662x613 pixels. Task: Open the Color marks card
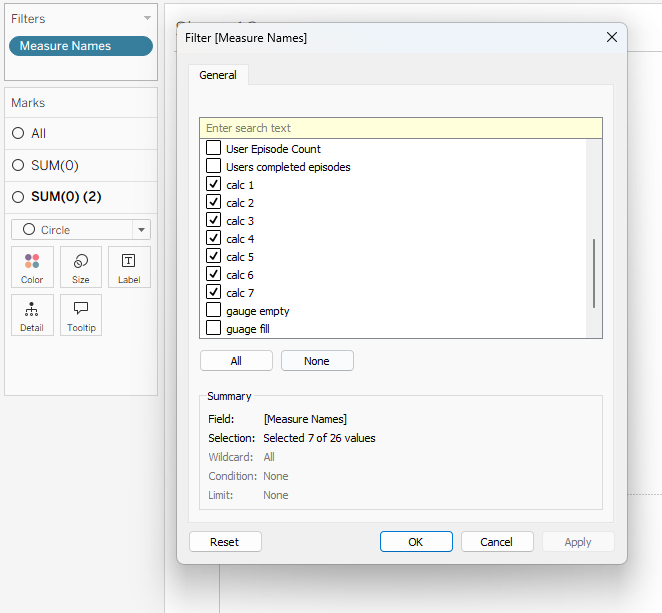click(32, 267)
